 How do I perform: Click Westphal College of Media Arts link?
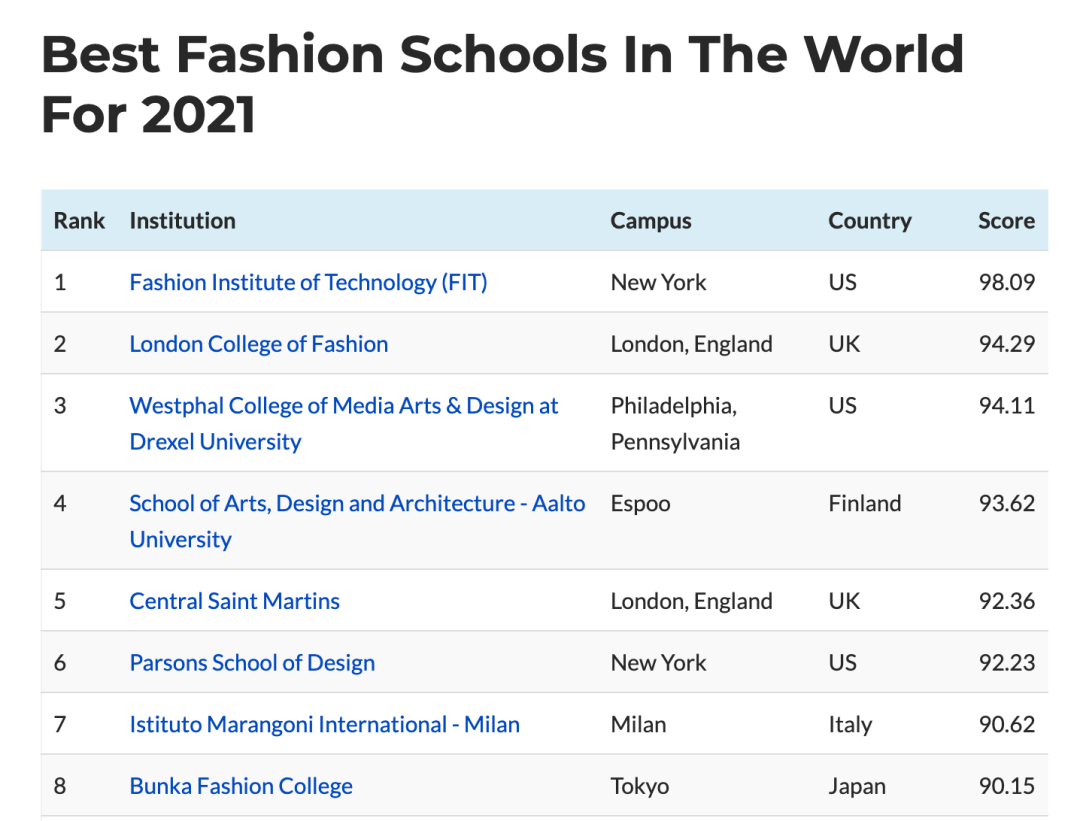tap(343, 406)
